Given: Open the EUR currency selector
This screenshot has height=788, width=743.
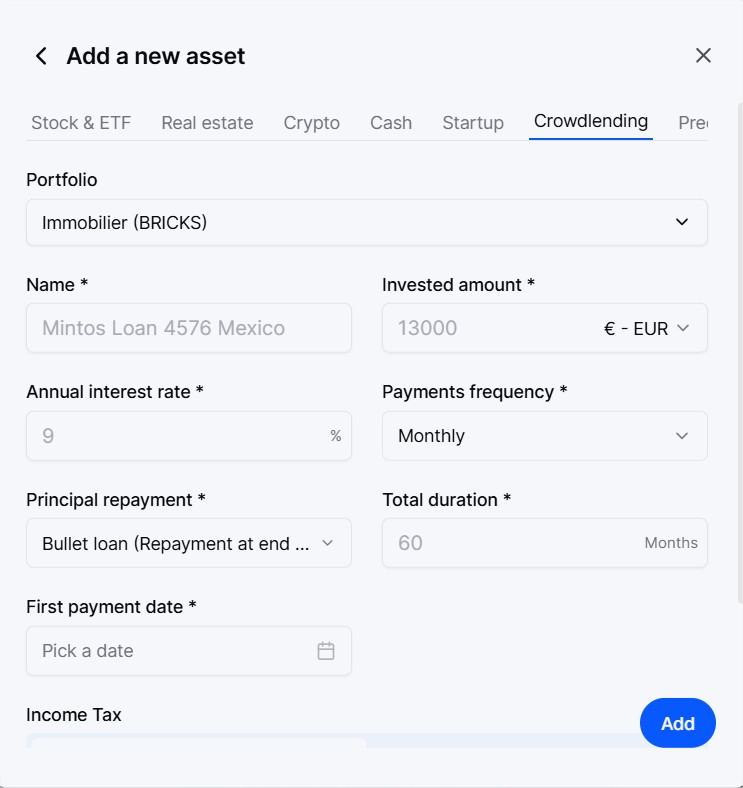Looking at the screenshot, I should point(646,328).
